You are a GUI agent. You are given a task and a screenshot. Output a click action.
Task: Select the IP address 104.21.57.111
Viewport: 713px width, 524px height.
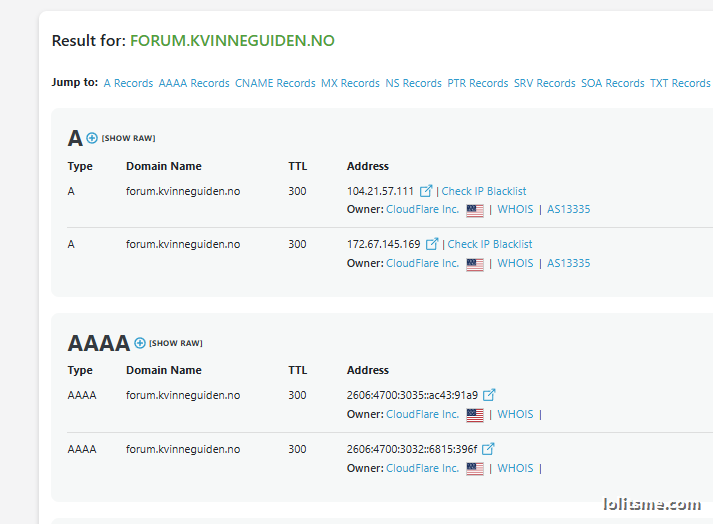click(380, 191)
